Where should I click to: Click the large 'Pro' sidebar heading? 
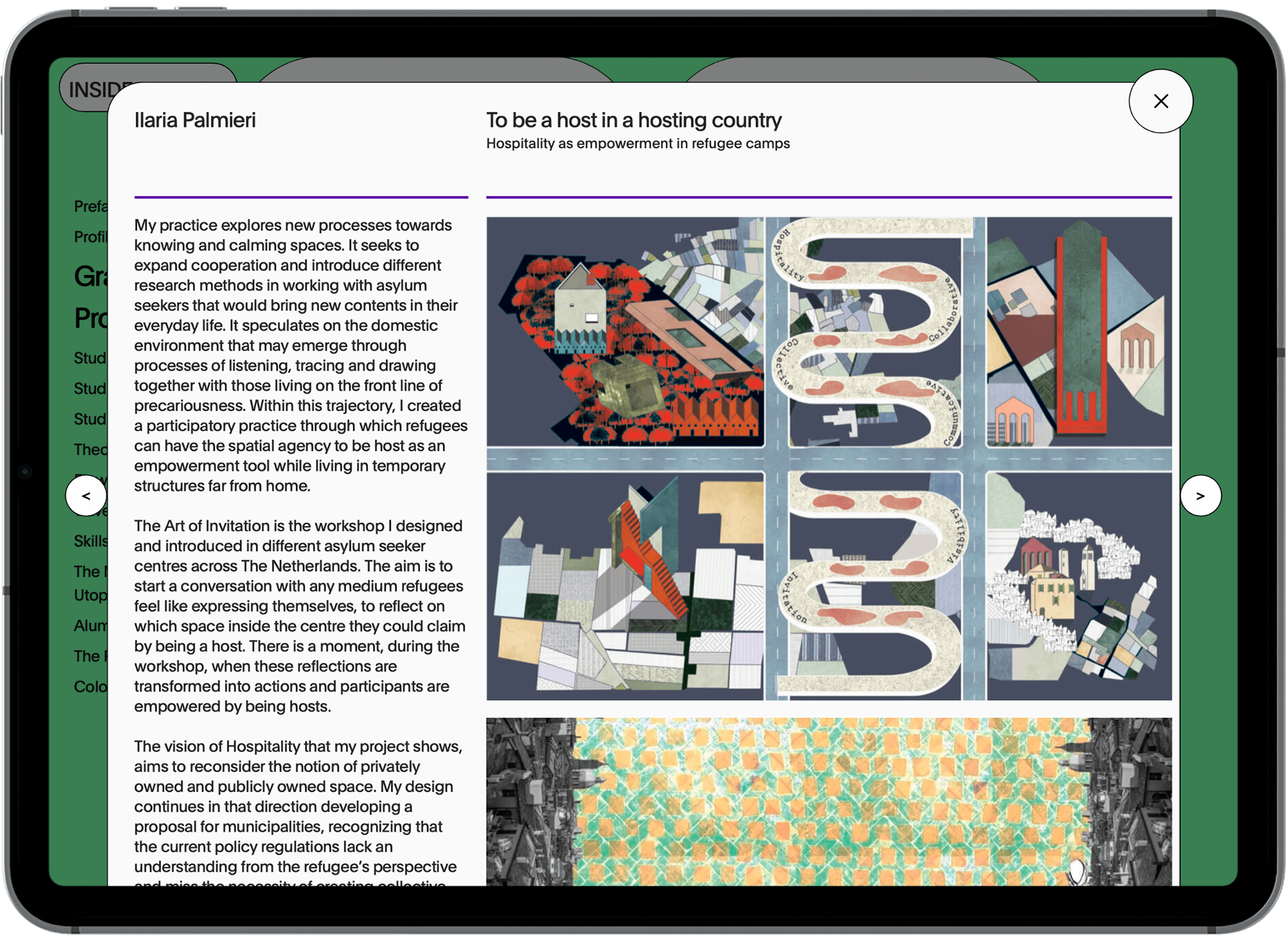point(91,318)
